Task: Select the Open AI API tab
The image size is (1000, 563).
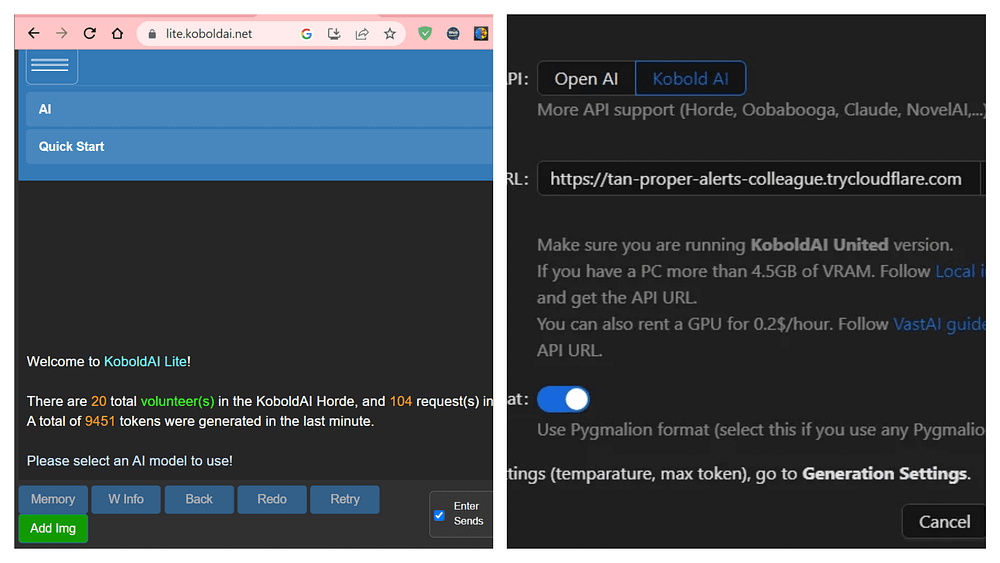Action: 586,78
